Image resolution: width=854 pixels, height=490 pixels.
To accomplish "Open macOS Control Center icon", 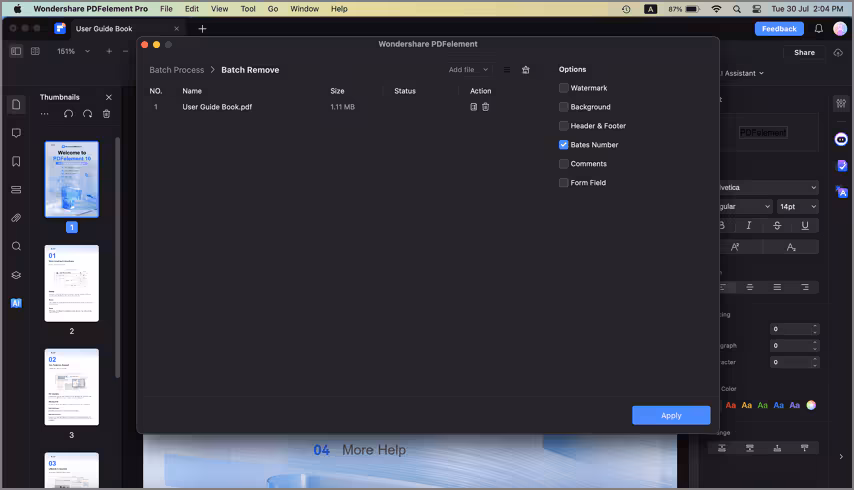I will coord(757,9).
